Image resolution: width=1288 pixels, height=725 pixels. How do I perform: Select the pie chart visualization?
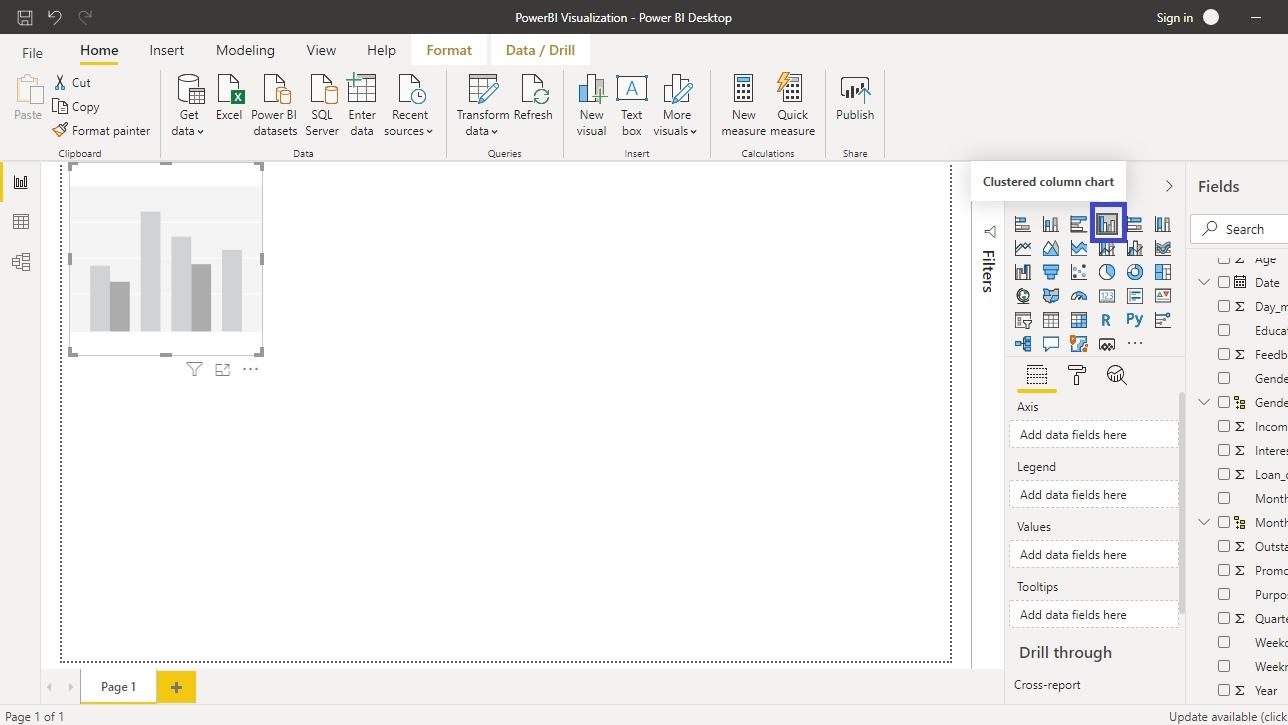pos(1107,272)
